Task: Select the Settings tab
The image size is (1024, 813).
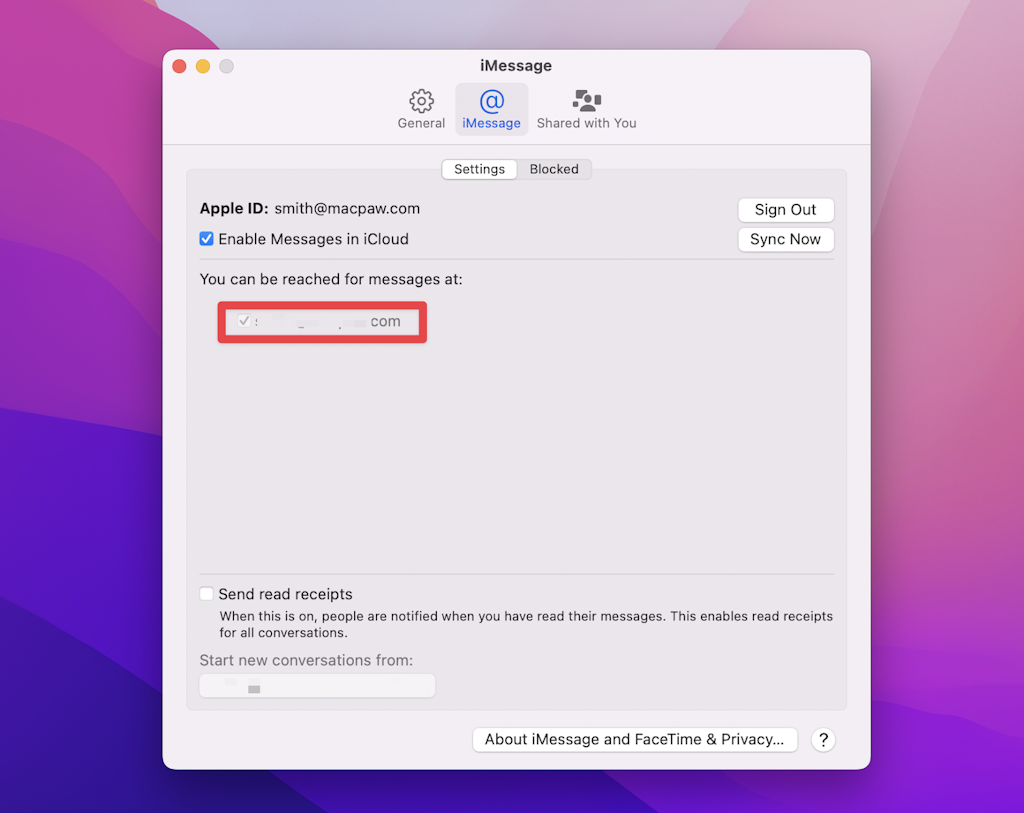Action: tap(479, 169)
